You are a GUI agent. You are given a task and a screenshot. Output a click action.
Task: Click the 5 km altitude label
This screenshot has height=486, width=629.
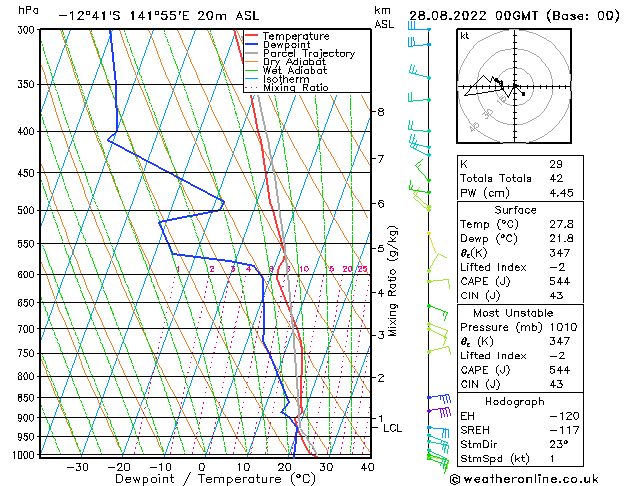pyautogui.click(x=381, y=249)
